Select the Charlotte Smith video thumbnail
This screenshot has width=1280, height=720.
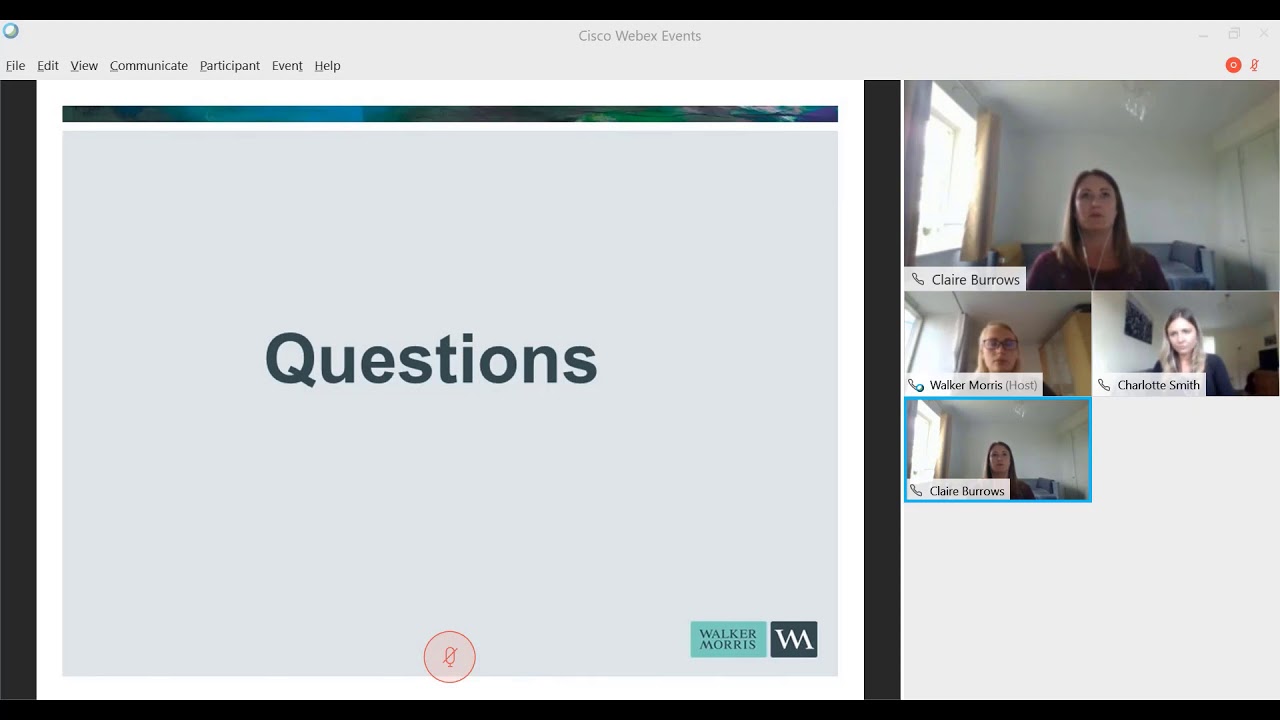coord(1185,344)
